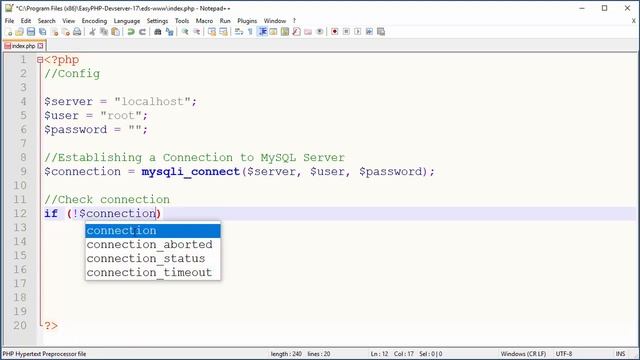Create a new file with New icon
Image resolution: width=640 pixels, height=360 pixels.
point(8,32)
